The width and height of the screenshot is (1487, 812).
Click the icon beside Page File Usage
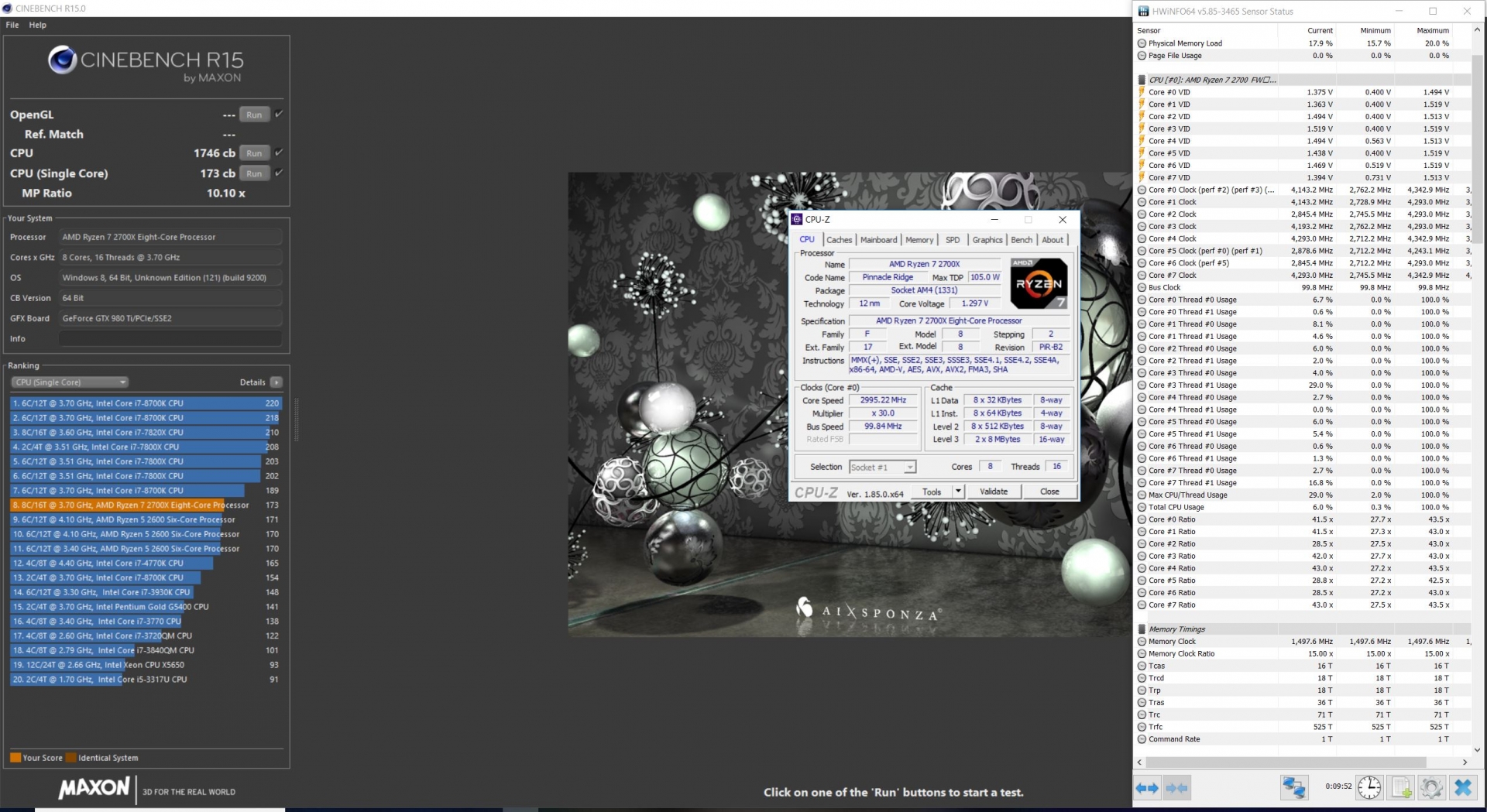(1142, 56)
